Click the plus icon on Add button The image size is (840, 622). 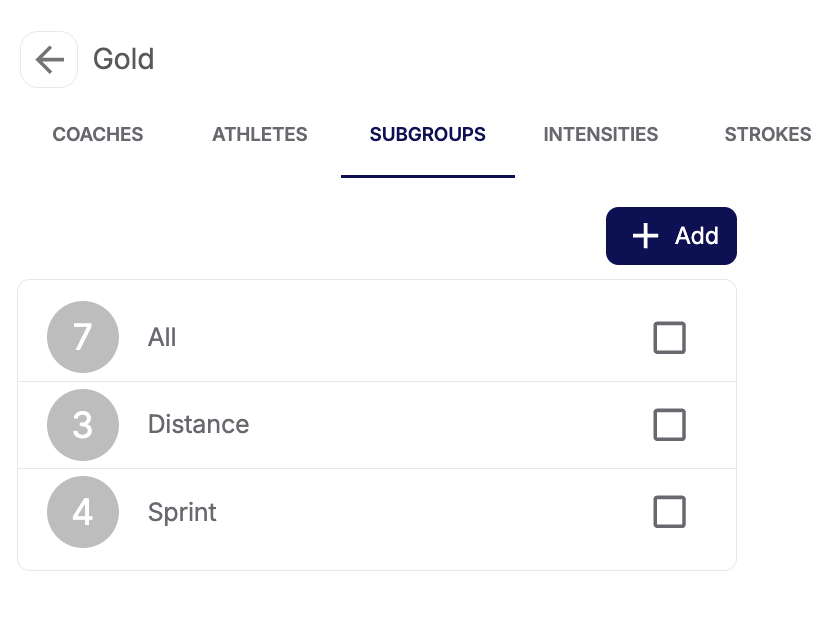tap(646, 236)
